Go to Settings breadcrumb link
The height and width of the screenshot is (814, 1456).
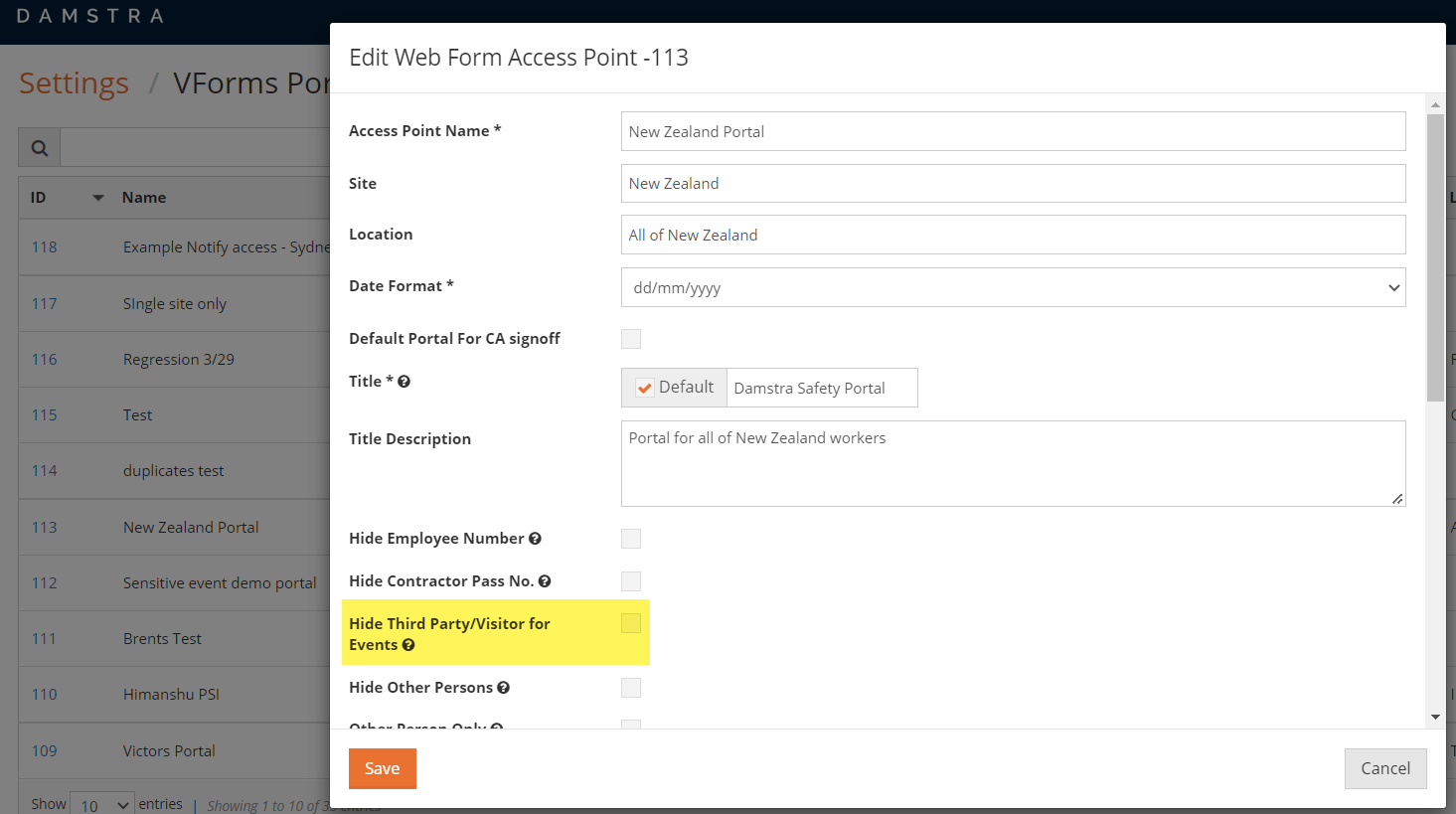click(75, 82)
